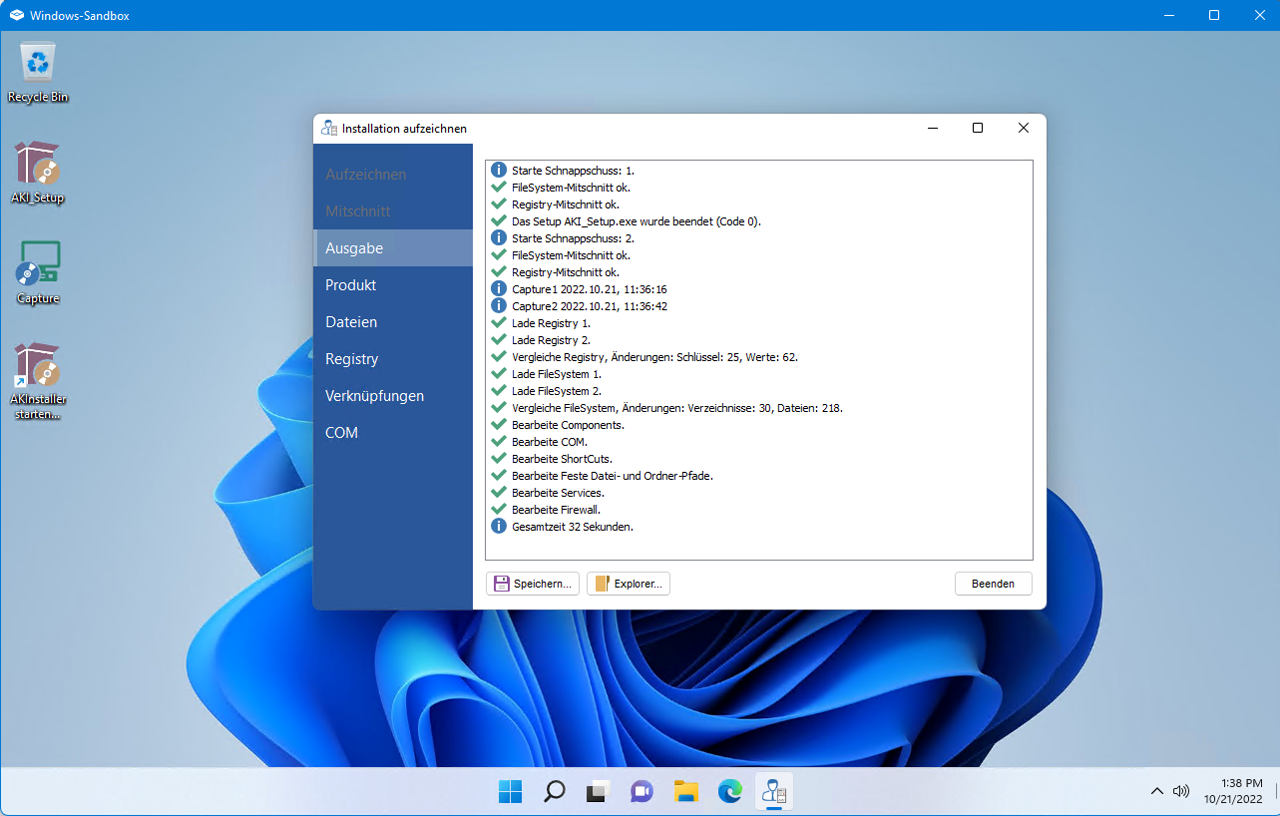Select the line 'Bearbeite Components.'
This screenshot has height=816, width=1280.
567,425
